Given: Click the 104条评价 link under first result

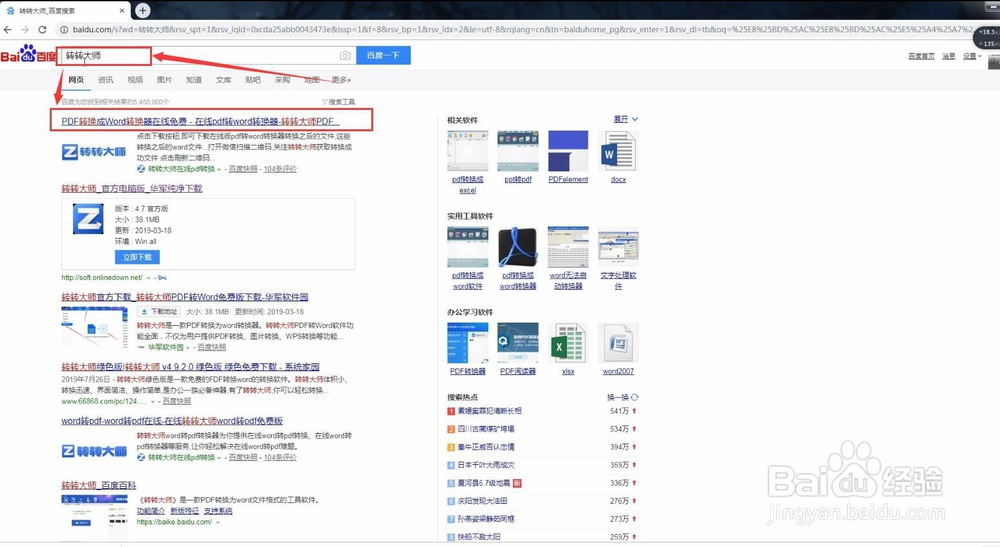Looking at the screenshot, I should pos(280,169).
